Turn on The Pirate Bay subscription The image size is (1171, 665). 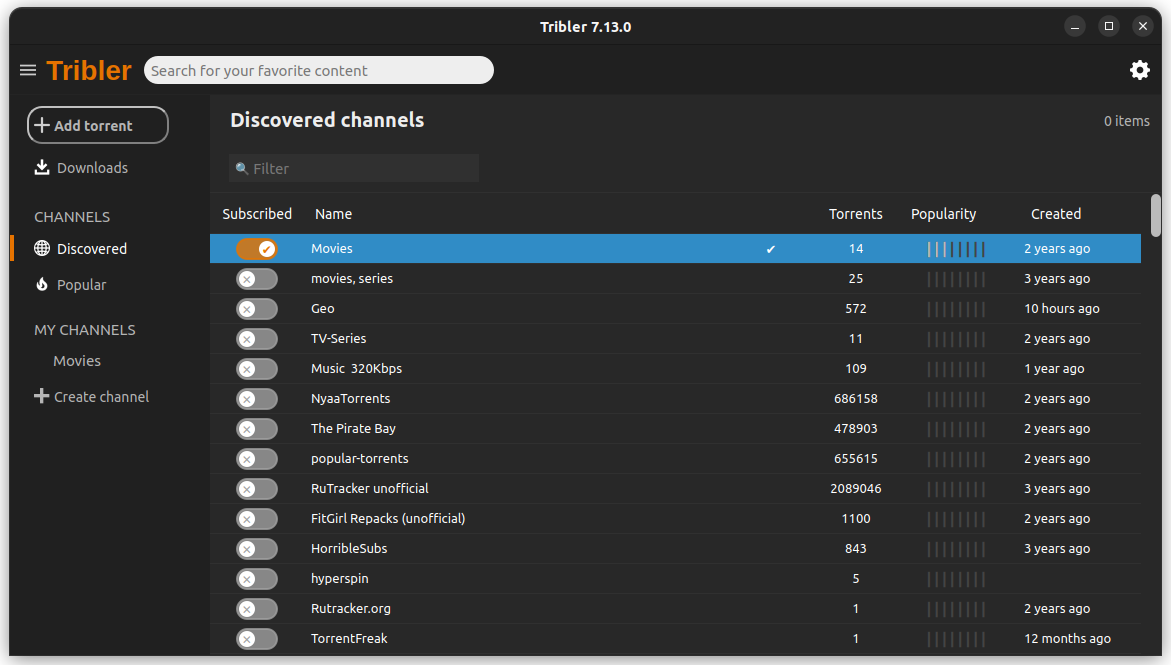point(257,429)
